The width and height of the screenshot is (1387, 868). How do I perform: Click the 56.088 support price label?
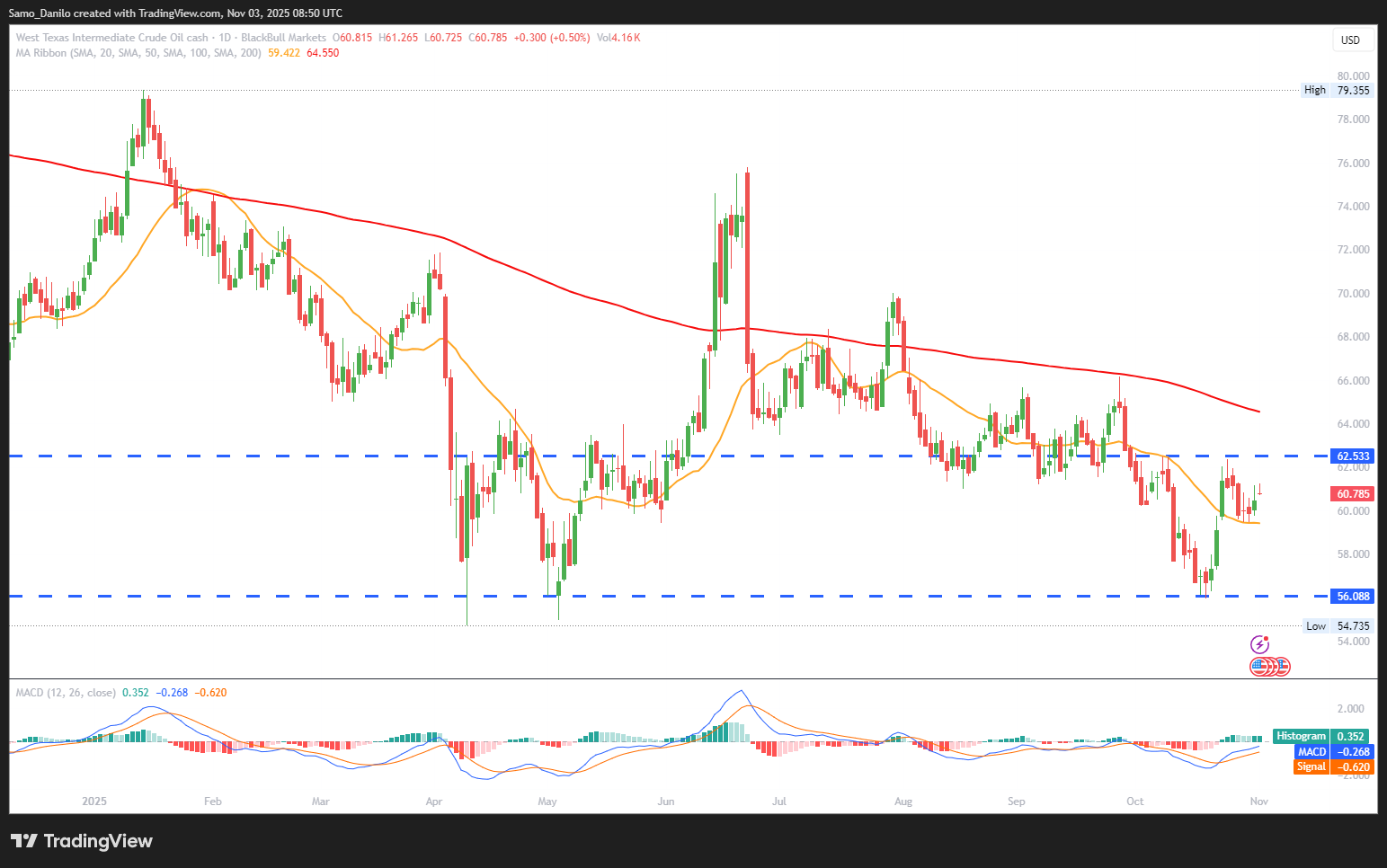coord(1353,597)
